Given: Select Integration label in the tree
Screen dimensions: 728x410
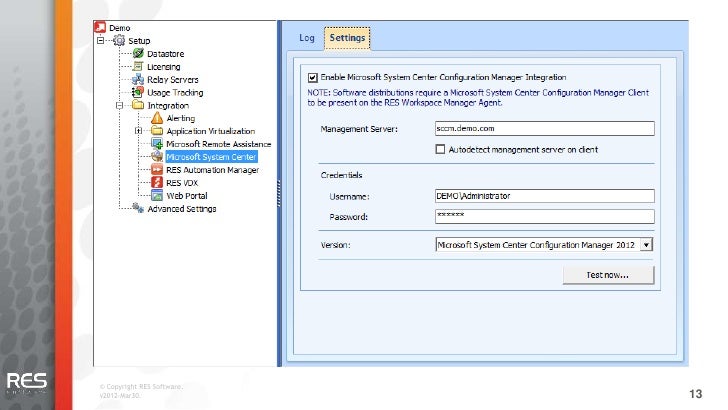Looking at the screenshot, I should (x=168, y=105).
